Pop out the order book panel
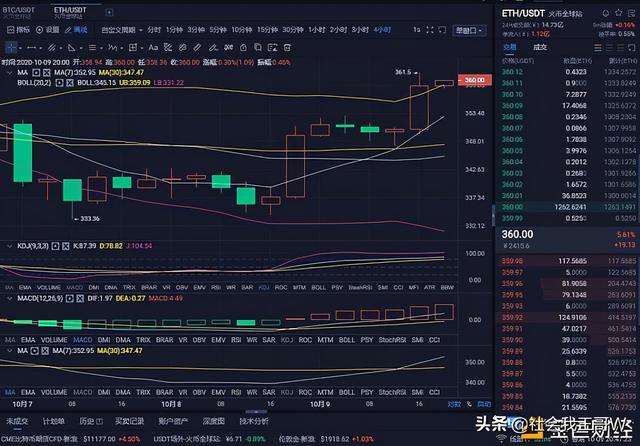The height and width of the screenshot is (446, 640). pyautogui.click(x=630, y=47)
